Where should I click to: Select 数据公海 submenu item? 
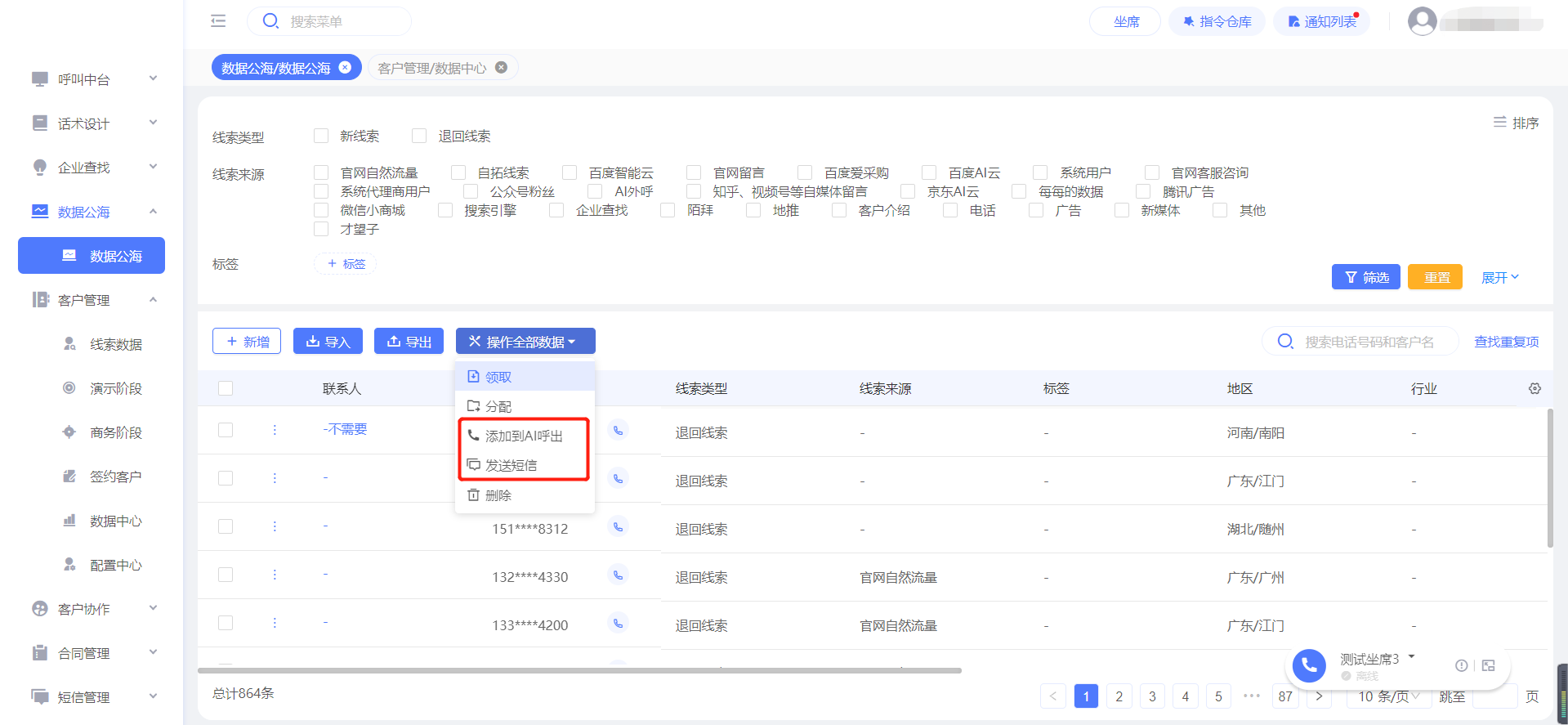92,256
